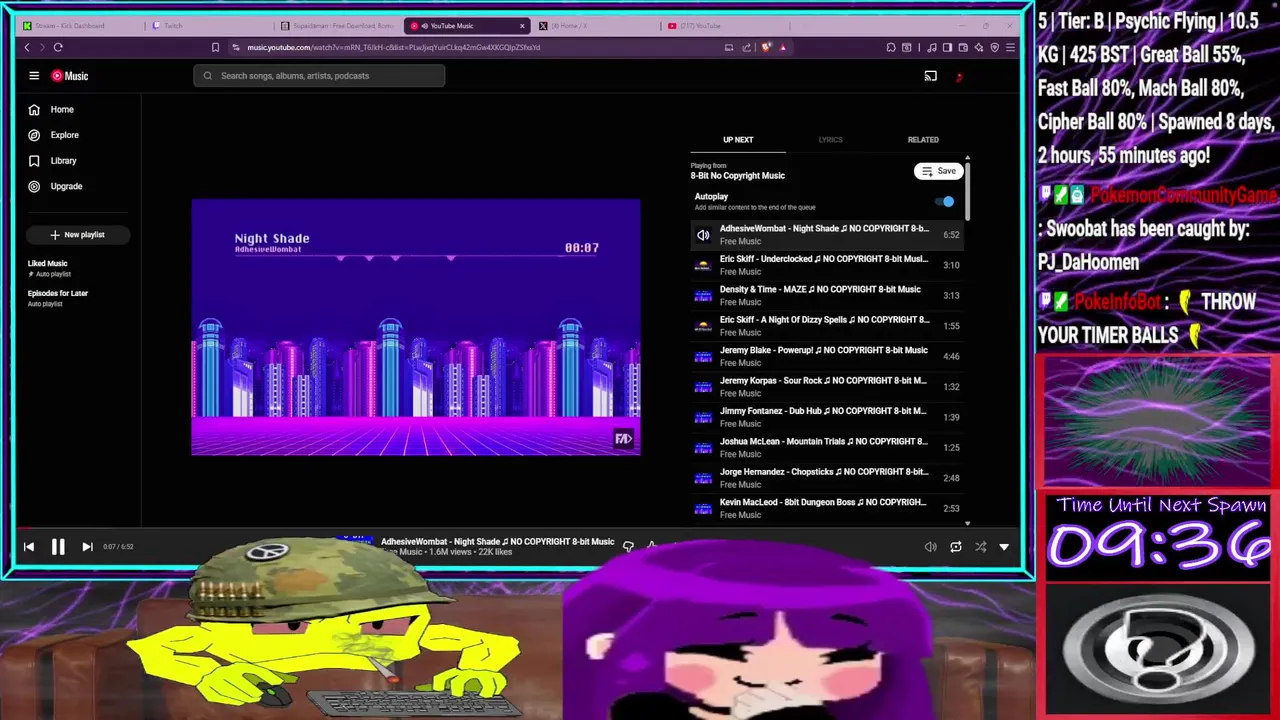Toggle repeat mode in player bar
Screen dimensions: 1280x720
955,547
